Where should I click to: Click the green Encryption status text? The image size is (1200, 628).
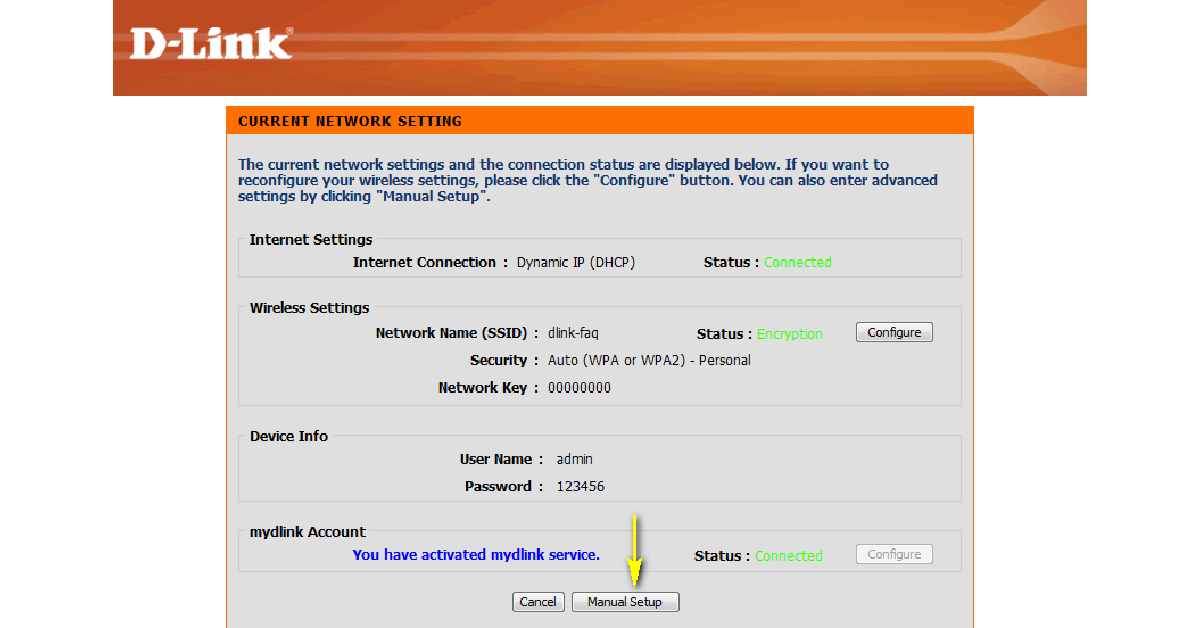point(789,335)
